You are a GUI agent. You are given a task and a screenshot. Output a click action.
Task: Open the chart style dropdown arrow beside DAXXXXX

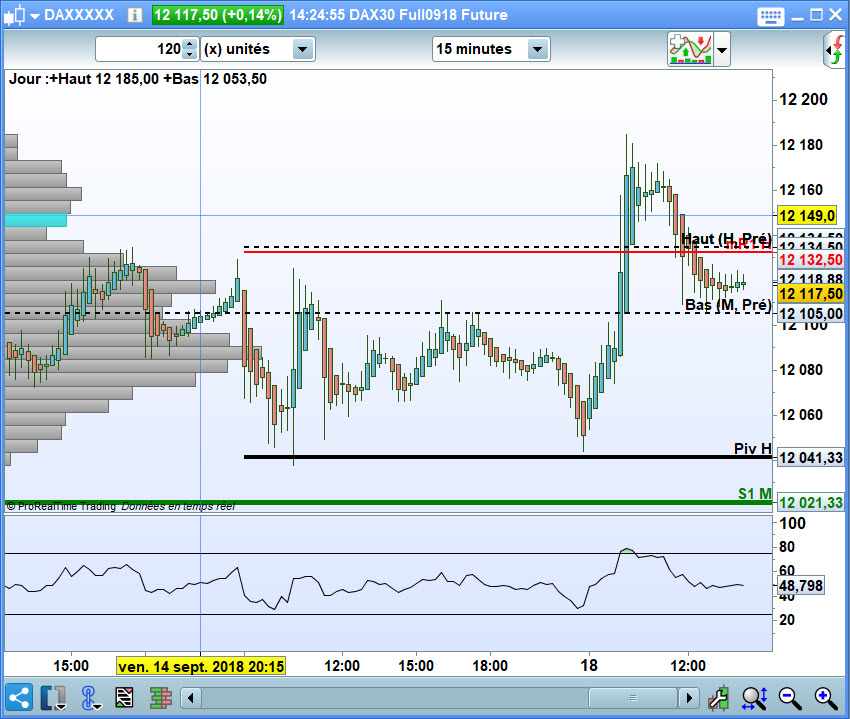35,16
